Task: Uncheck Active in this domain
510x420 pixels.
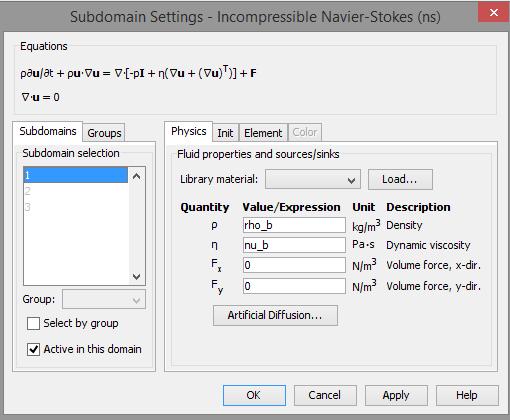Action: 33,349
